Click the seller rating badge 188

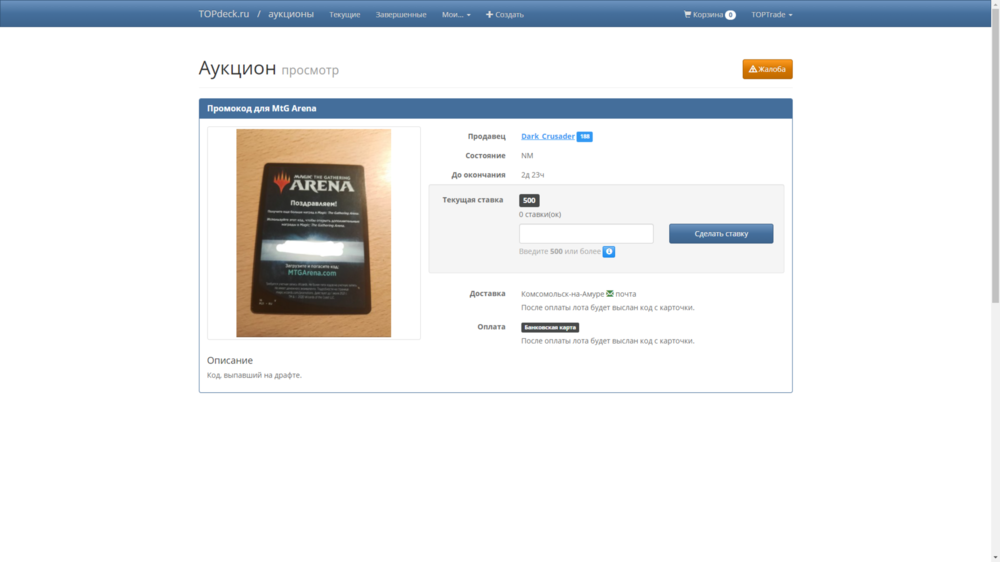[x=584, y=137]
